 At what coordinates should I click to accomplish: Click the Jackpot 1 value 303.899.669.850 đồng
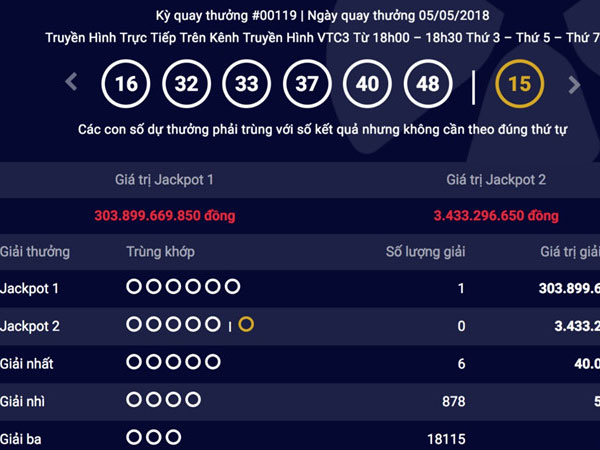coord(165,215)
